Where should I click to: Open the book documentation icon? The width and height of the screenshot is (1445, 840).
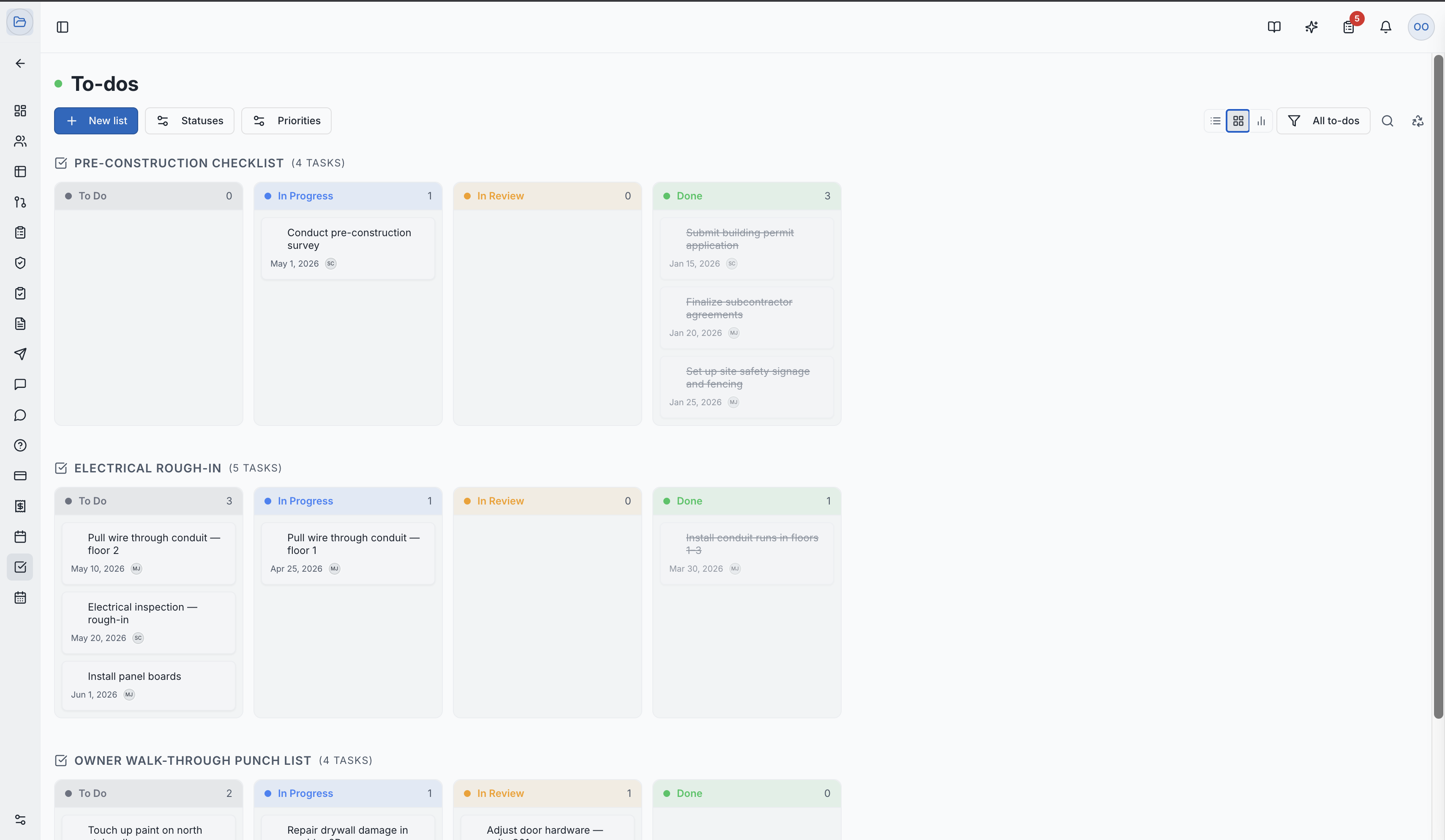1274,27
